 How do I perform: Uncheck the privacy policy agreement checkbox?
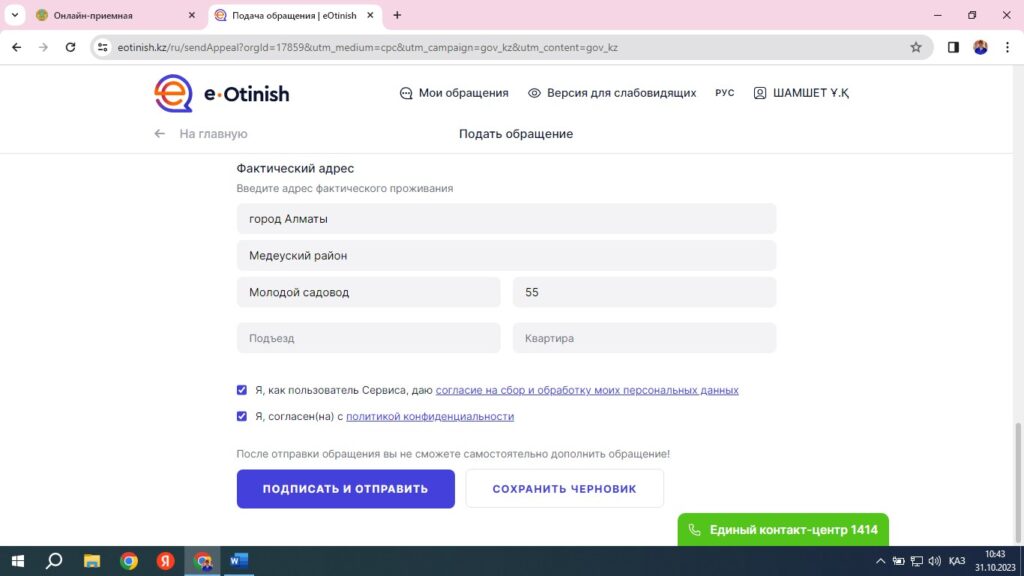coord(242,416)
